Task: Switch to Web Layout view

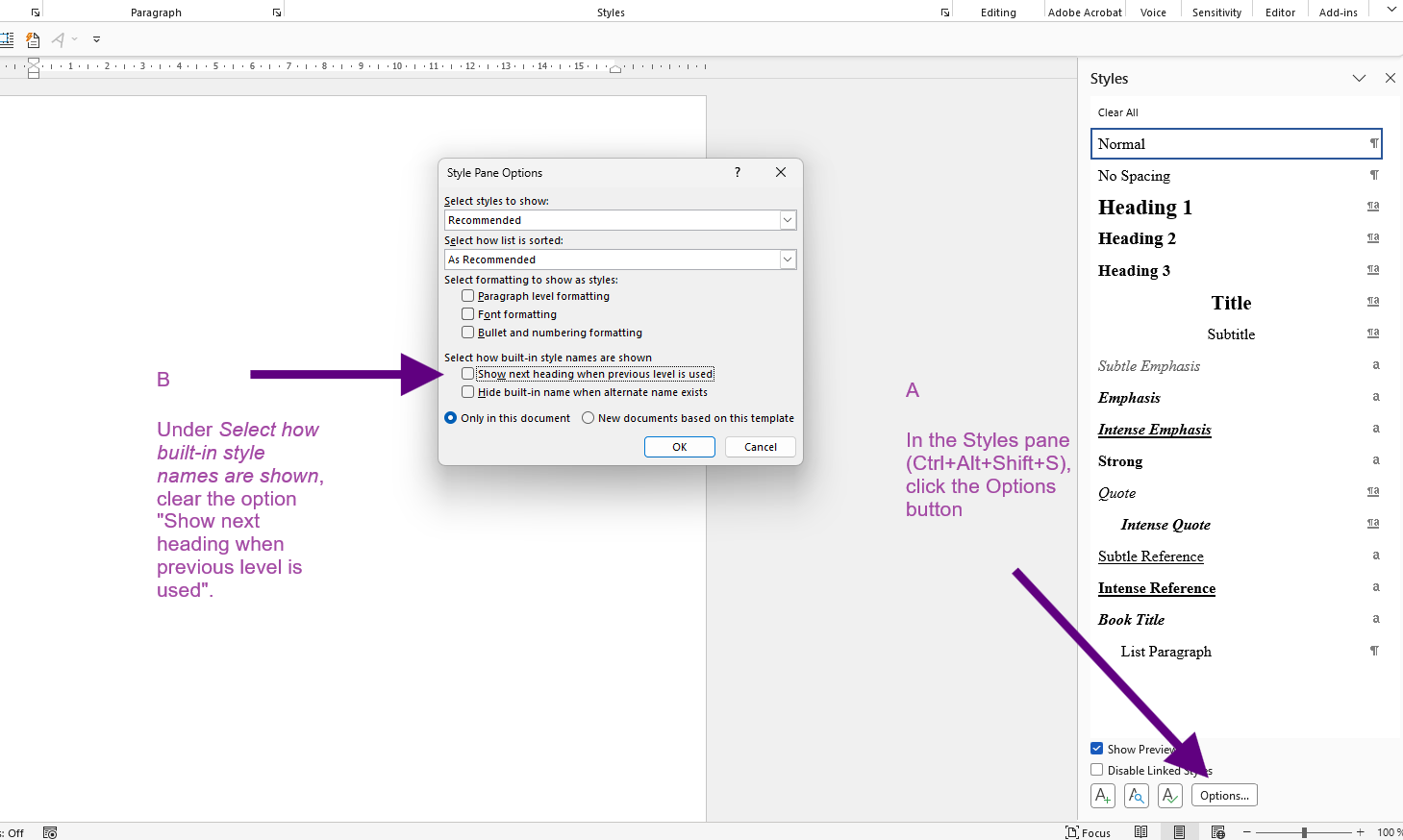Action: (x=1218, y=832)
